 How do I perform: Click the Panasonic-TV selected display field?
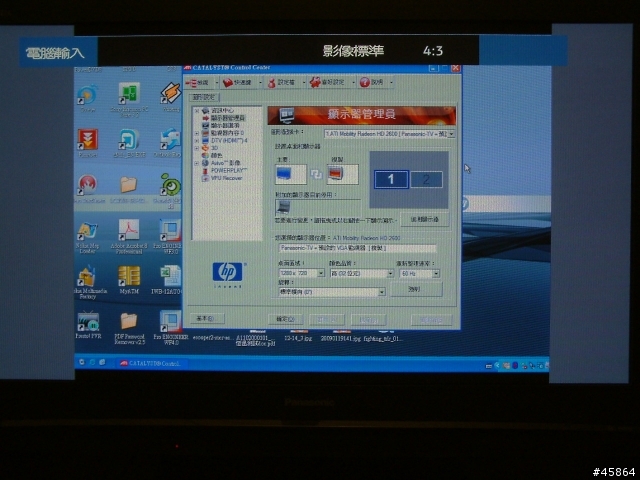[x=357, y=248]
